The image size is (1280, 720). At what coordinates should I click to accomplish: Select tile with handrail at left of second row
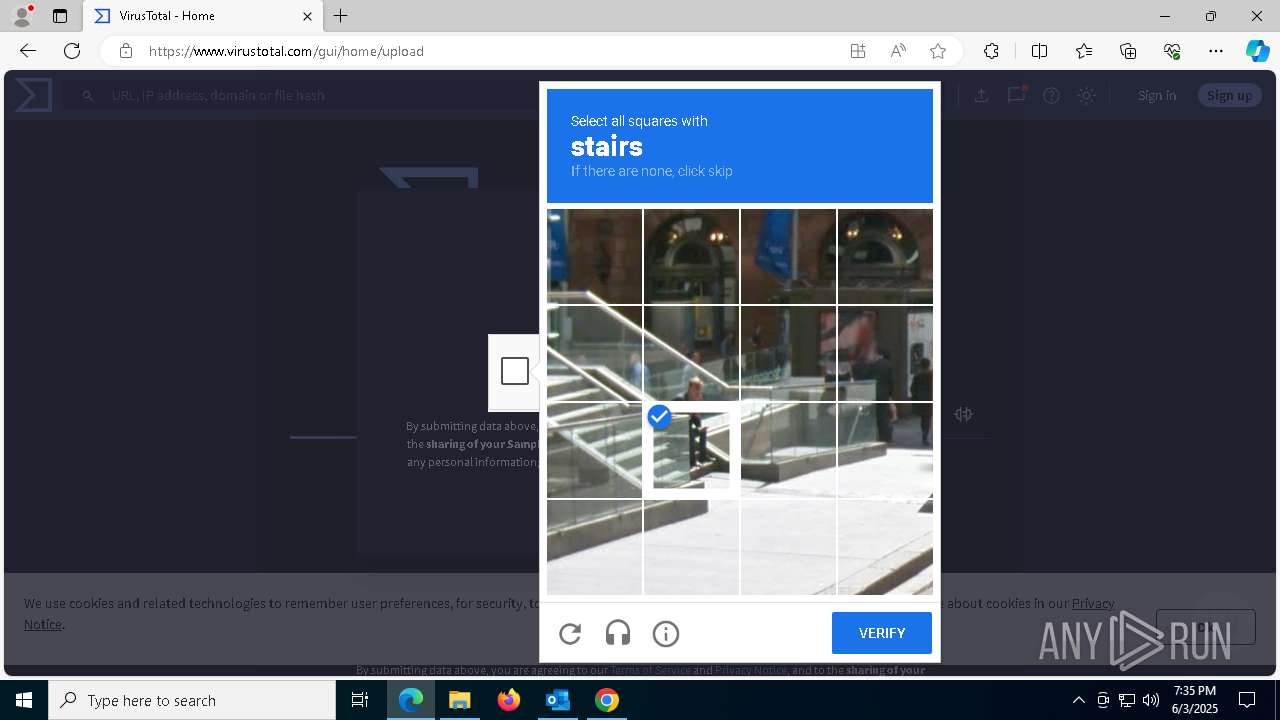click(594, 353)
